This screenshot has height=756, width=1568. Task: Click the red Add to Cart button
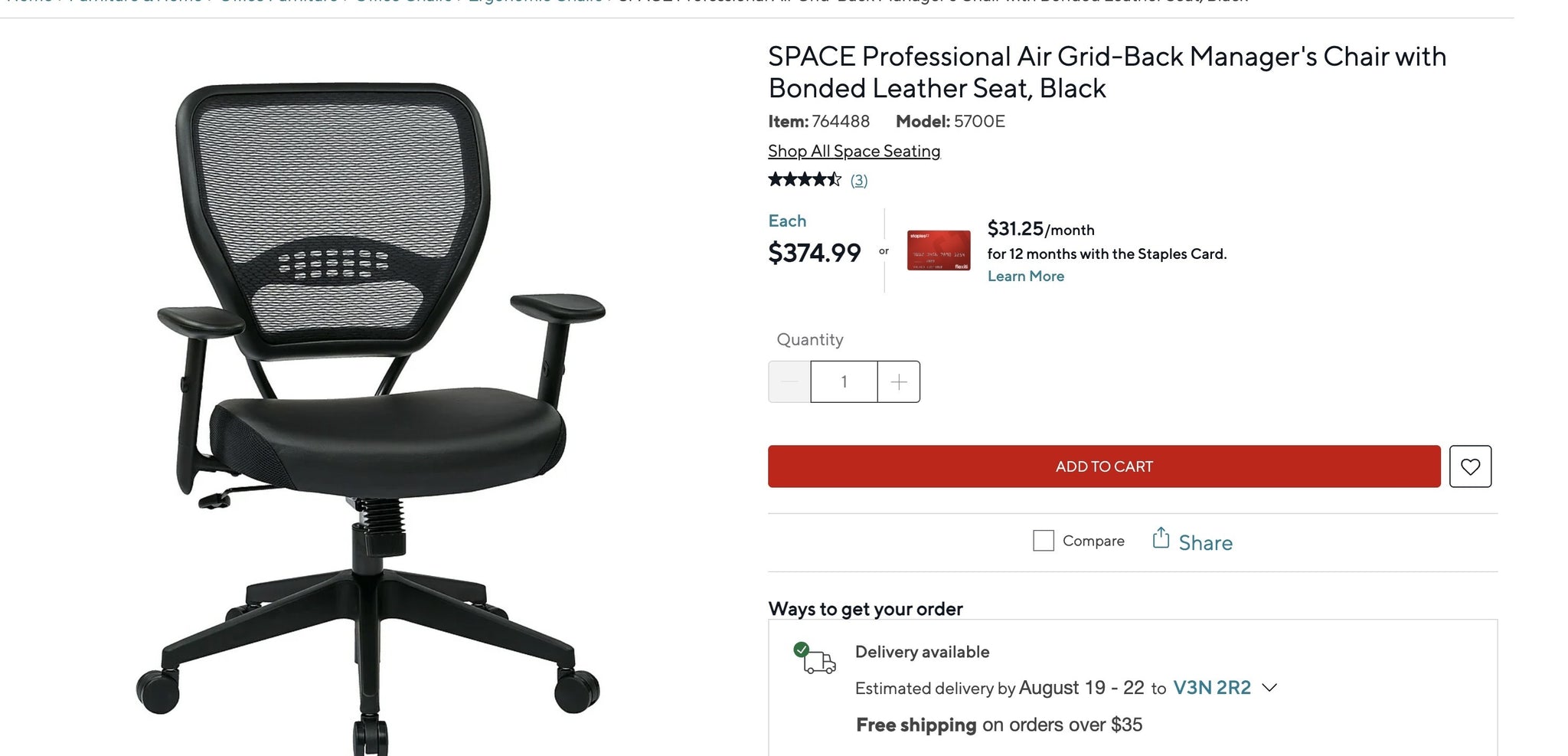click(x=1104, y=466)
